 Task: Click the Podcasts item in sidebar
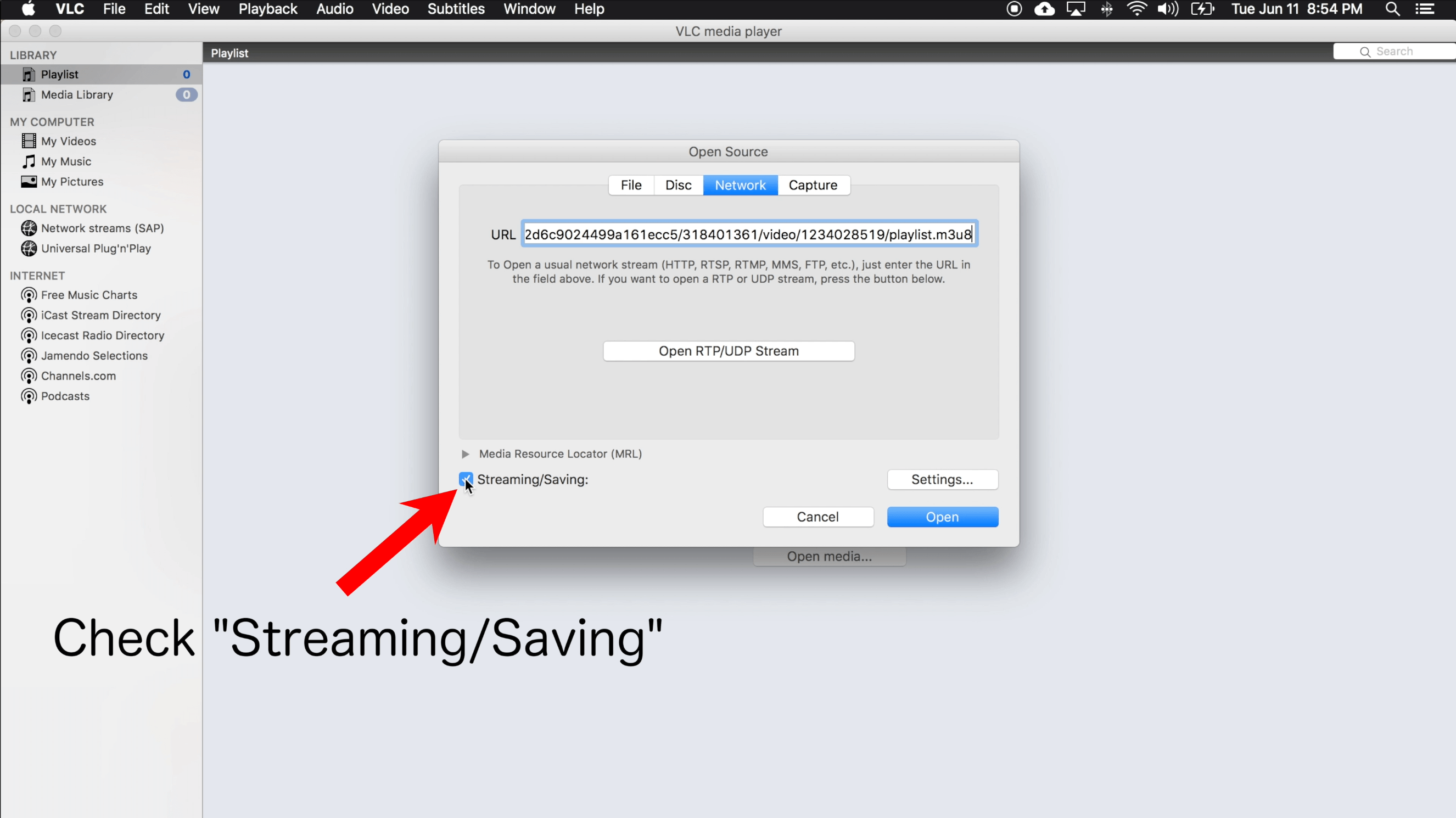(x=65, y=395)
